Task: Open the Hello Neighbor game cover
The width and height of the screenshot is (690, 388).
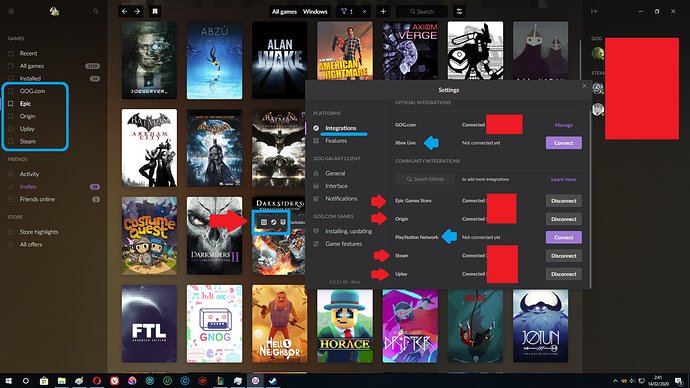Action: [279, 324]
